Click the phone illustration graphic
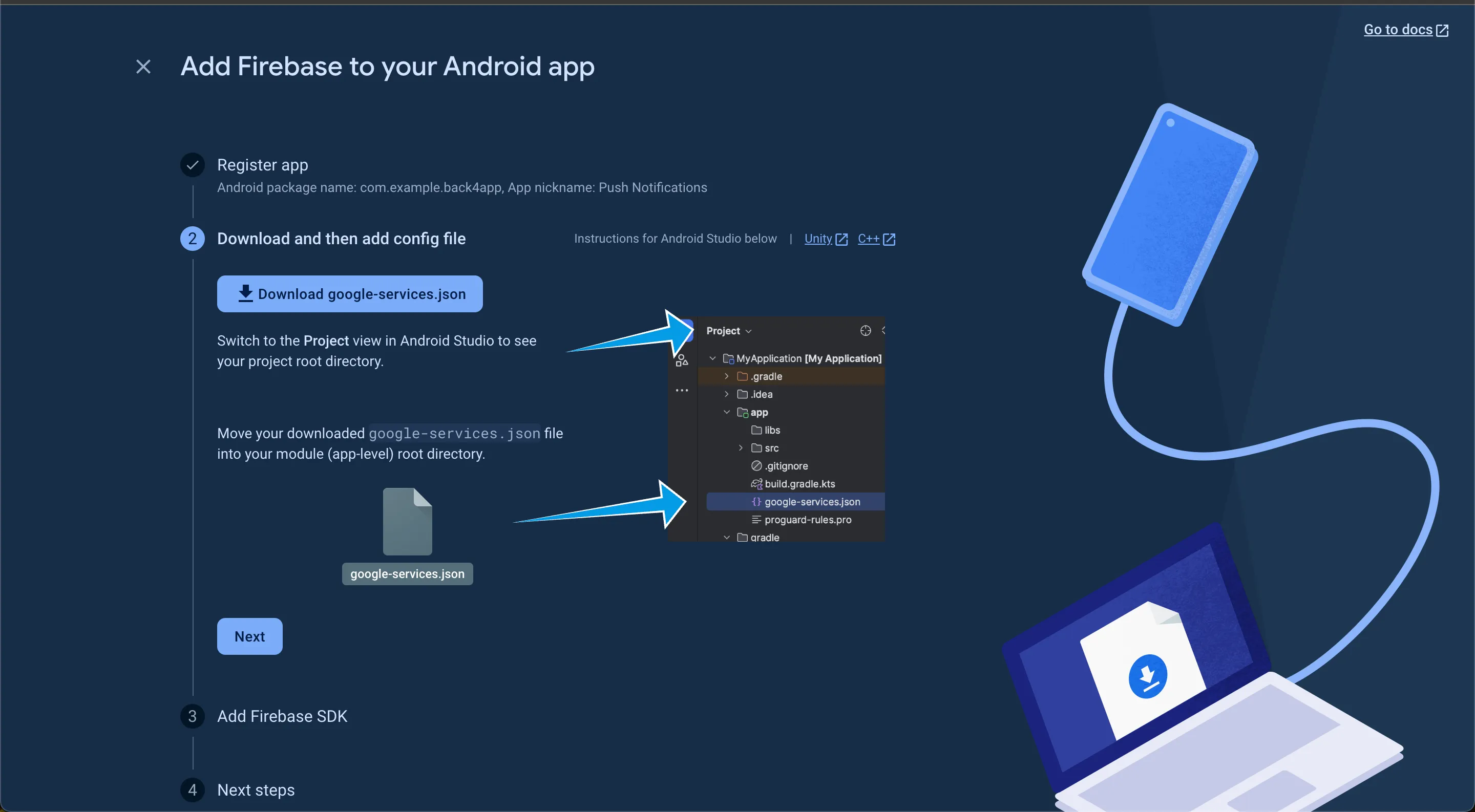The height and width of the screenshot is (812, 1475). pyautogui.click(x=1170, y=215)
